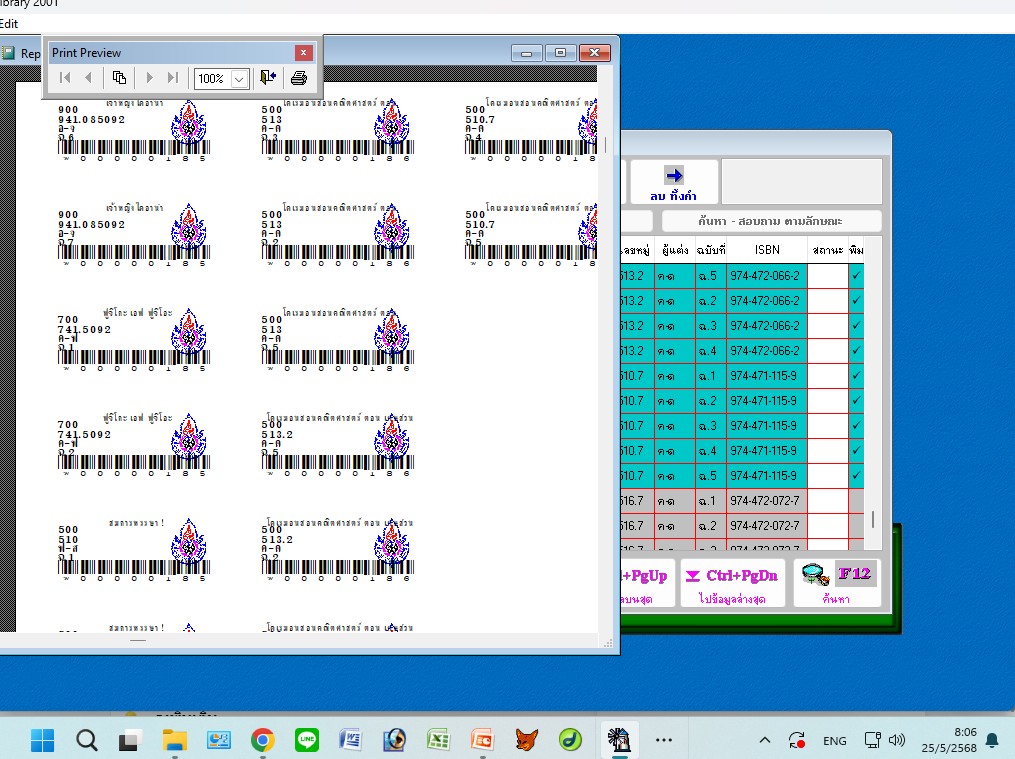This screenshot has height=759, width=1015.
Task: Expand taskbar overflow three-dots menu
Action: 663,740
